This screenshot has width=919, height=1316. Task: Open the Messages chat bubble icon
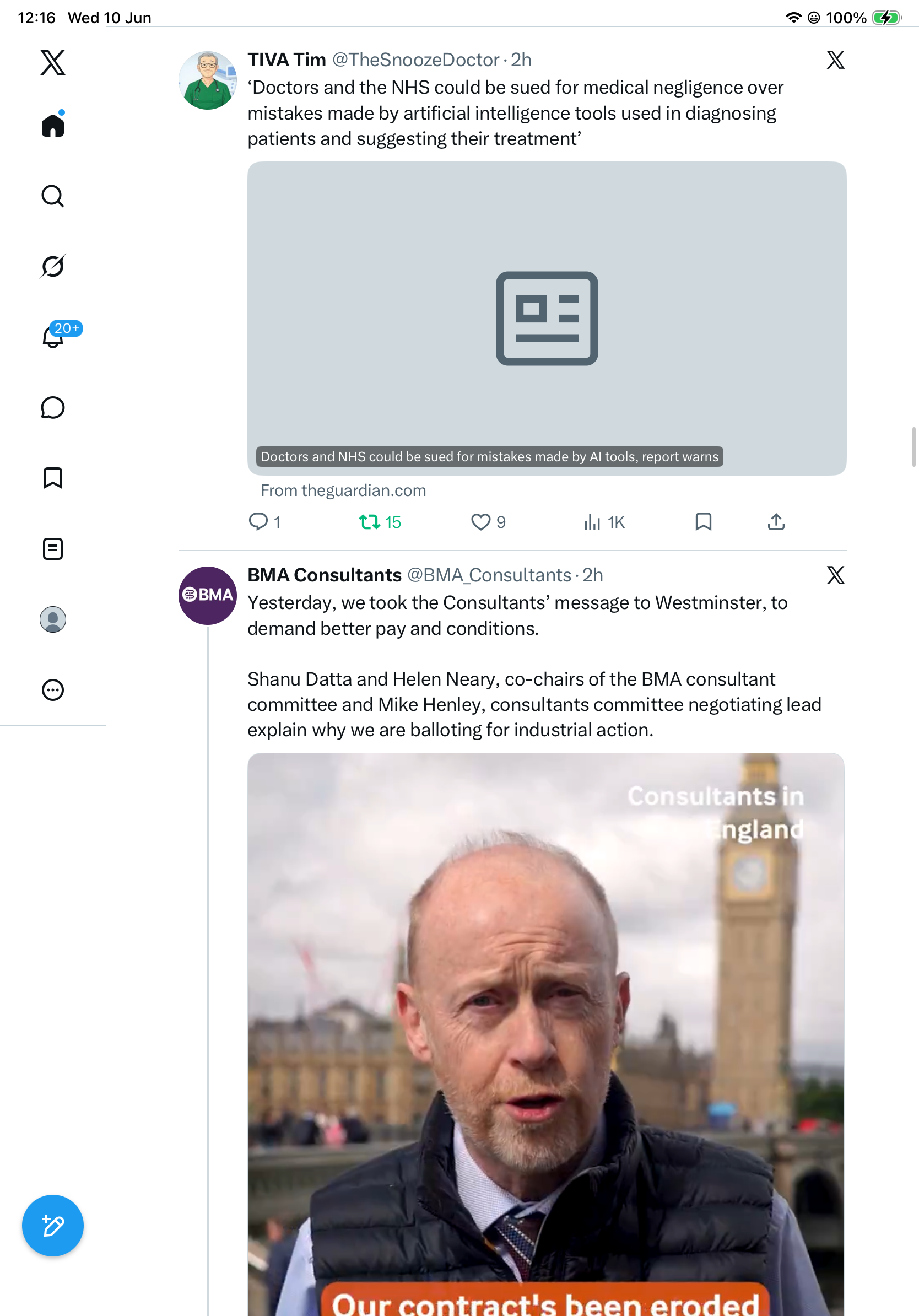(53, 407)
